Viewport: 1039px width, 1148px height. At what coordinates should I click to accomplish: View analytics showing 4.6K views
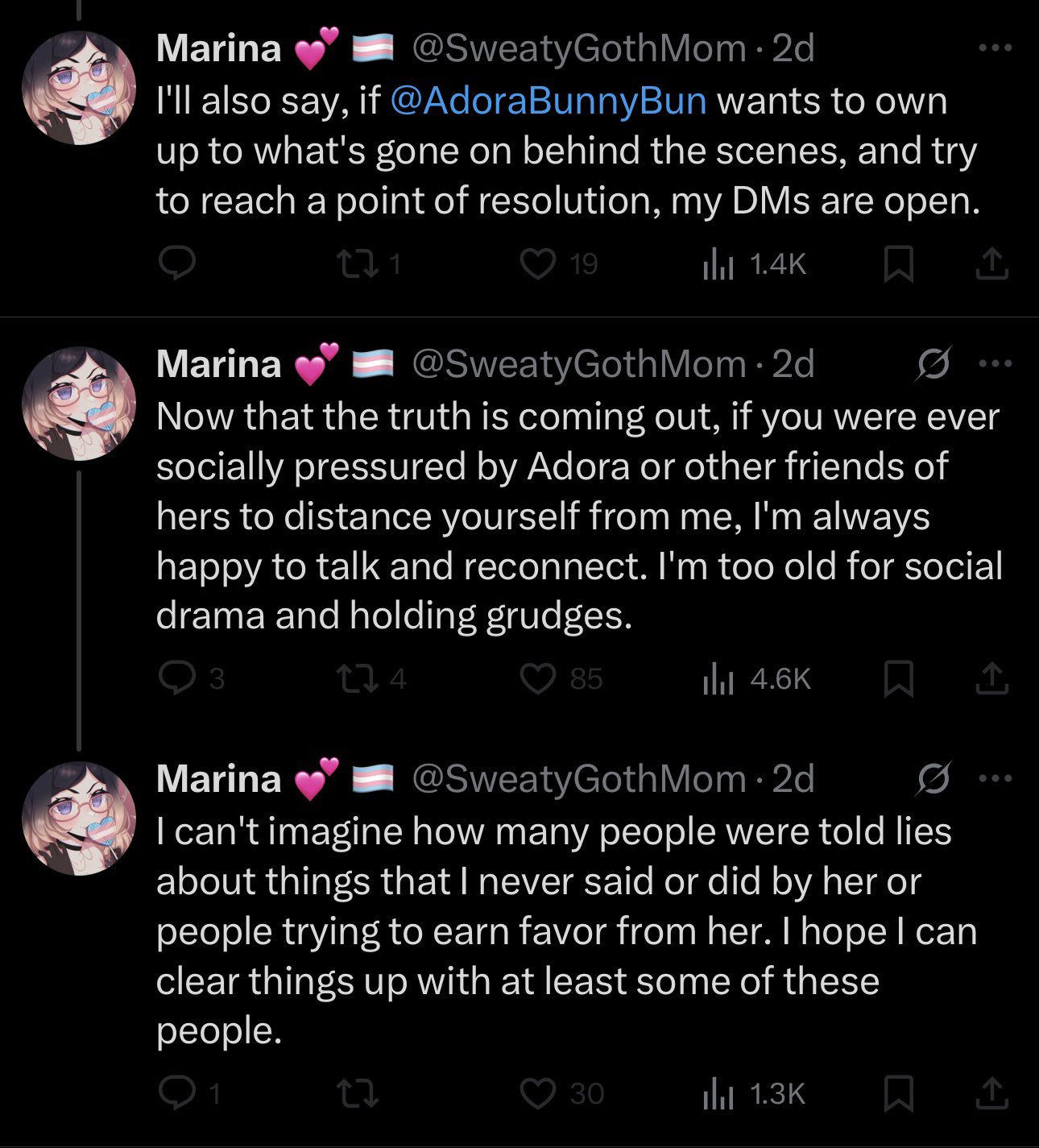coord(755,678)
